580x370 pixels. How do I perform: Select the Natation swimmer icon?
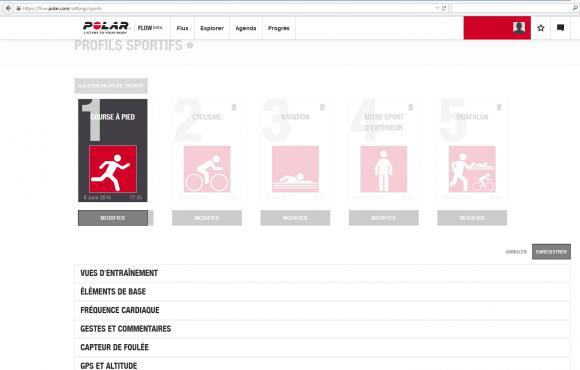tap(295, 169)
